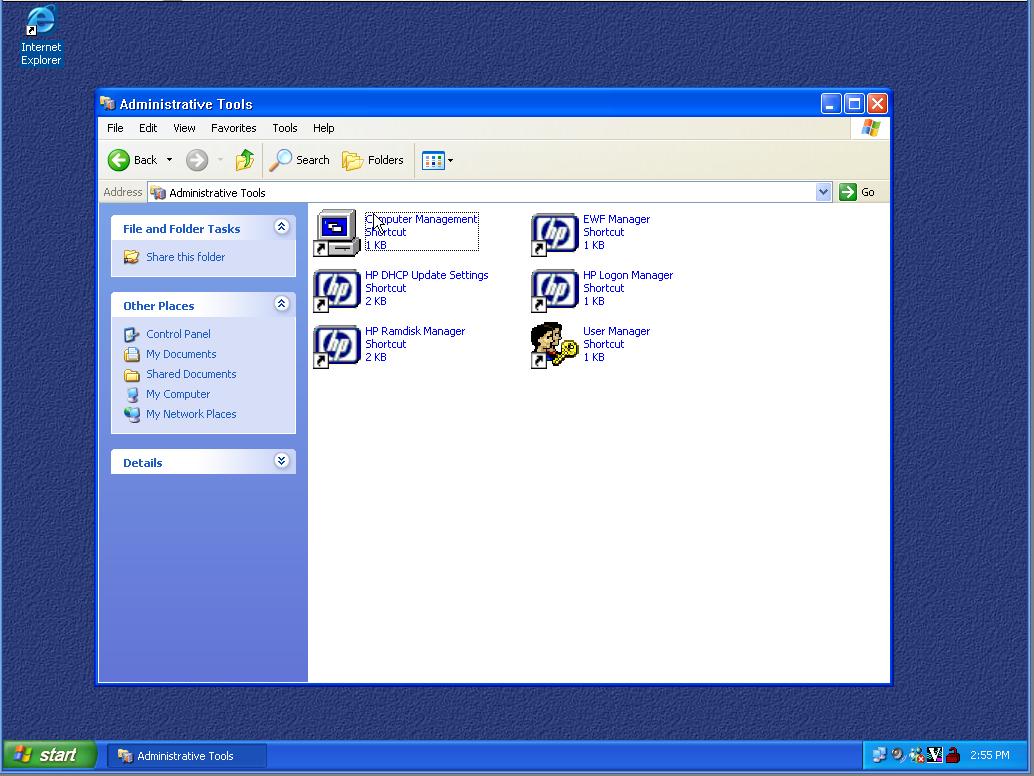Open My Documents from Other Places
Viewport: 1034px width, 776px height.
click(169, 354)
